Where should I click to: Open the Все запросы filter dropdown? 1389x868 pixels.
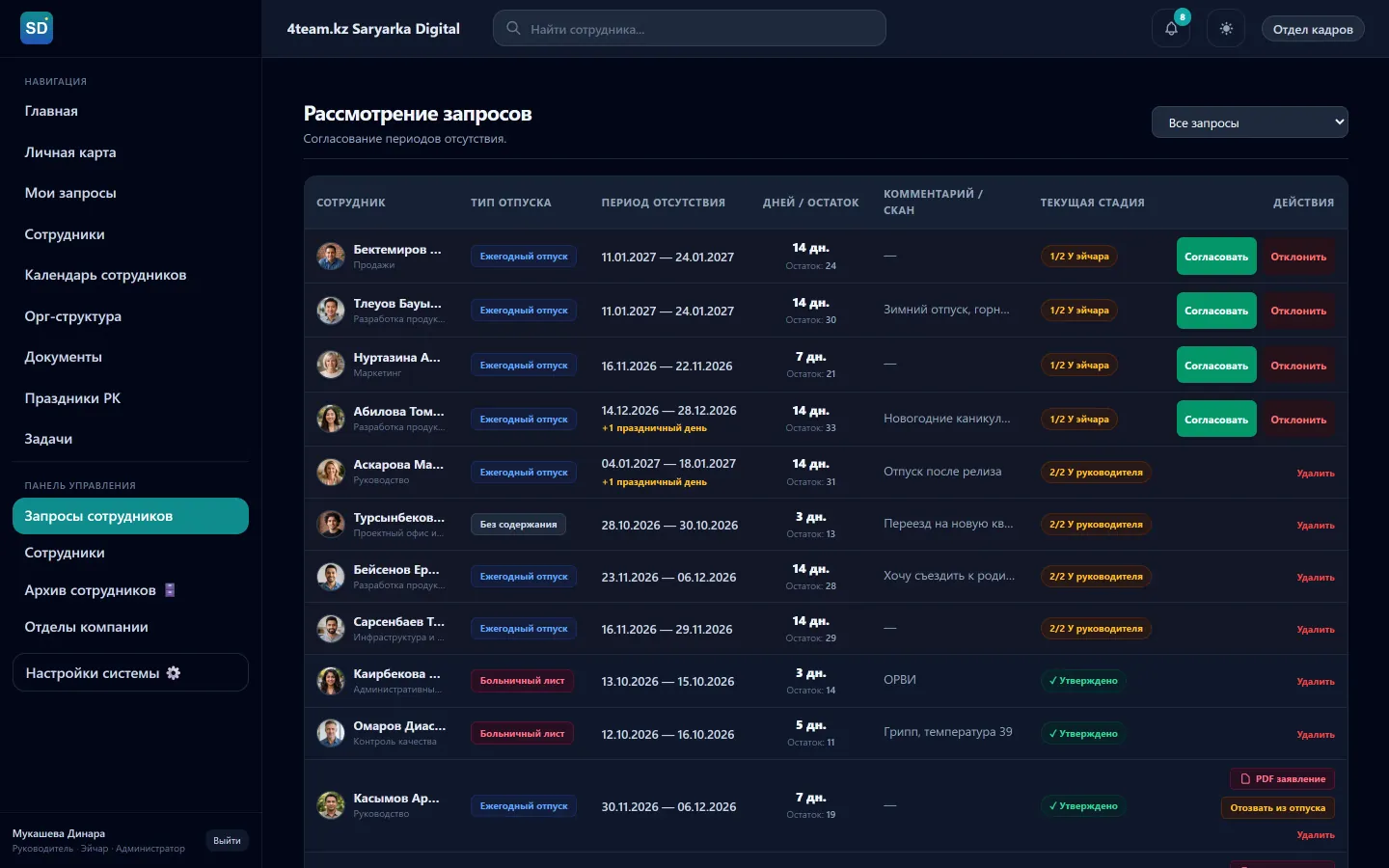click(x=1249, y=122)
